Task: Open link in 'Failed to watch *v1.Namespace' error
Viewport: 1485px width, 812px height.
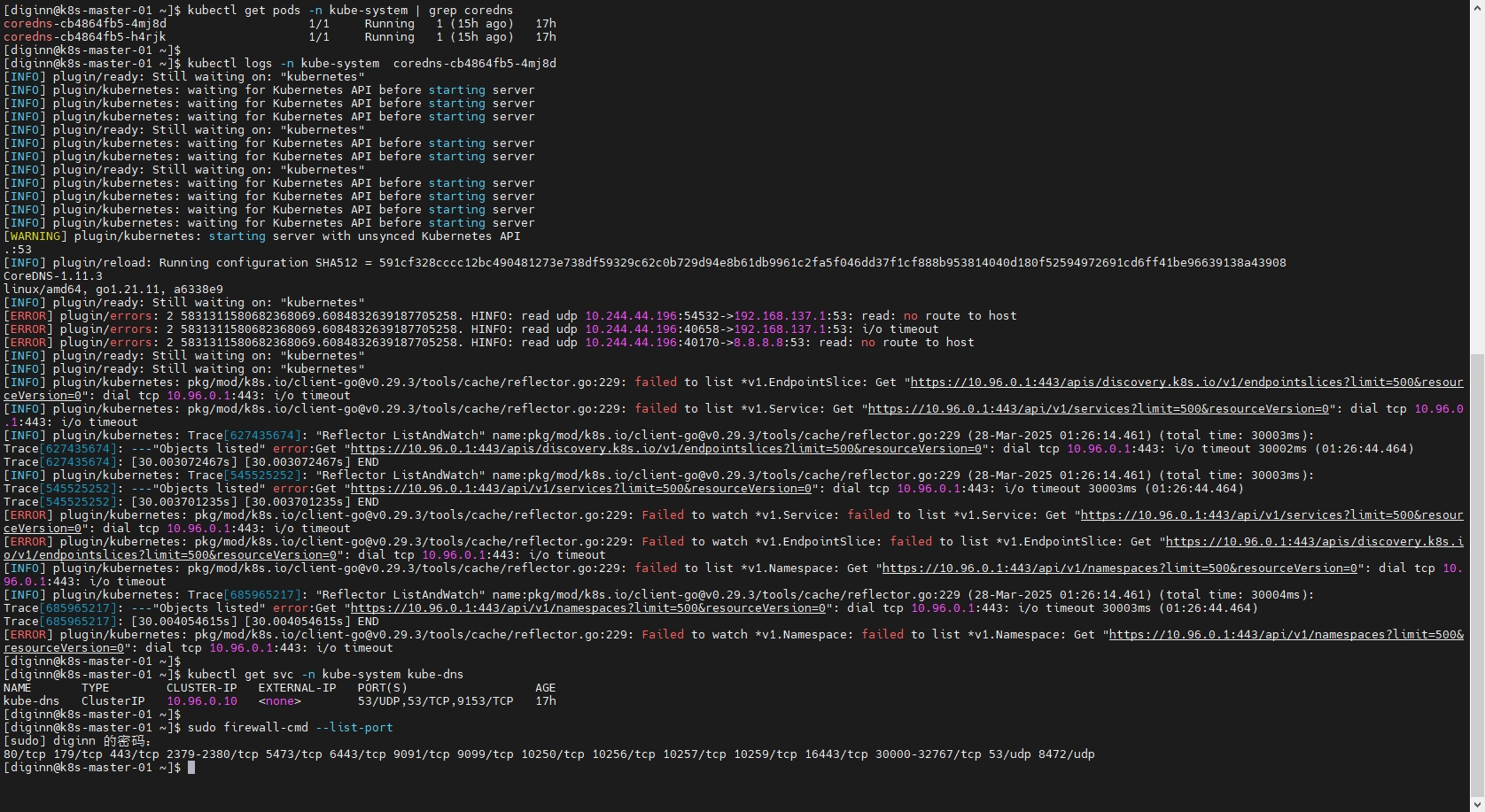Action: pos(1286,635)
